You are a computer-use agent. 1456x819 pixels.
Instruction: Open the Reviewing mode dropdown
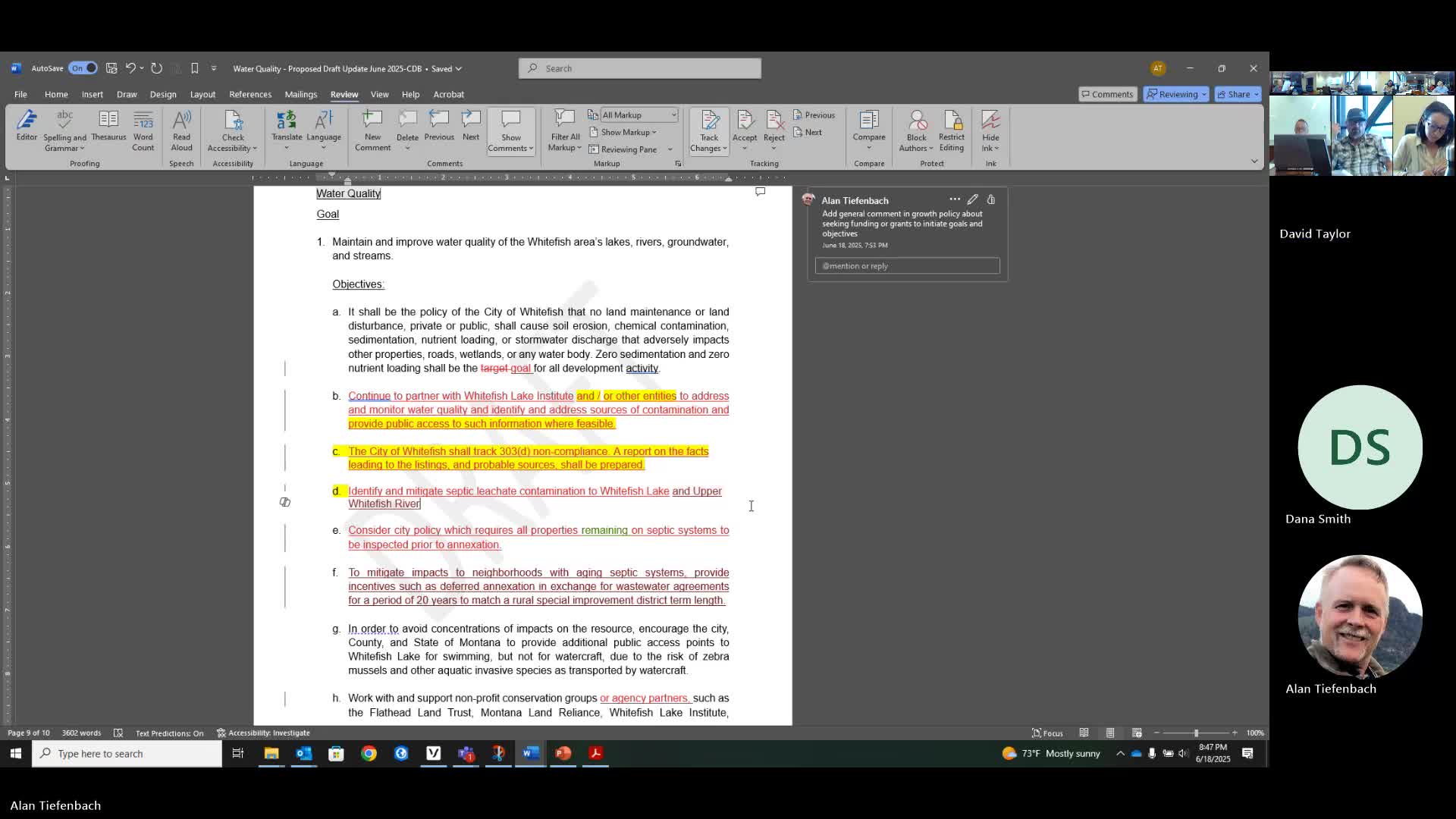[1176, 94]
